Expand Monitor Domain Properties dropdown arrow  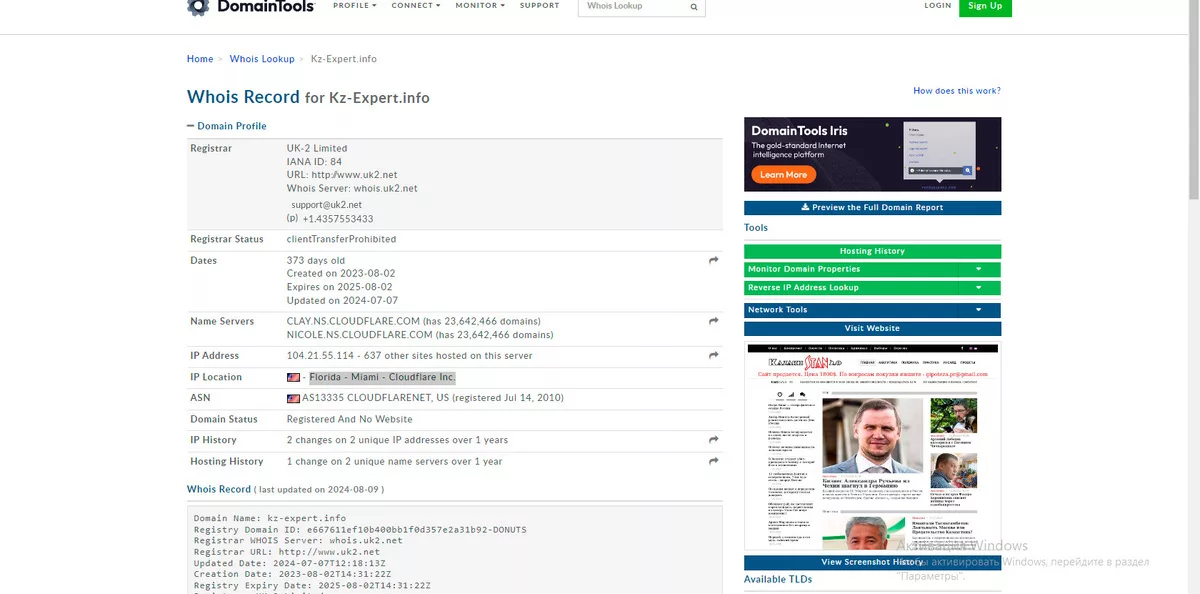pyautogui.click(x=979, y=270)
